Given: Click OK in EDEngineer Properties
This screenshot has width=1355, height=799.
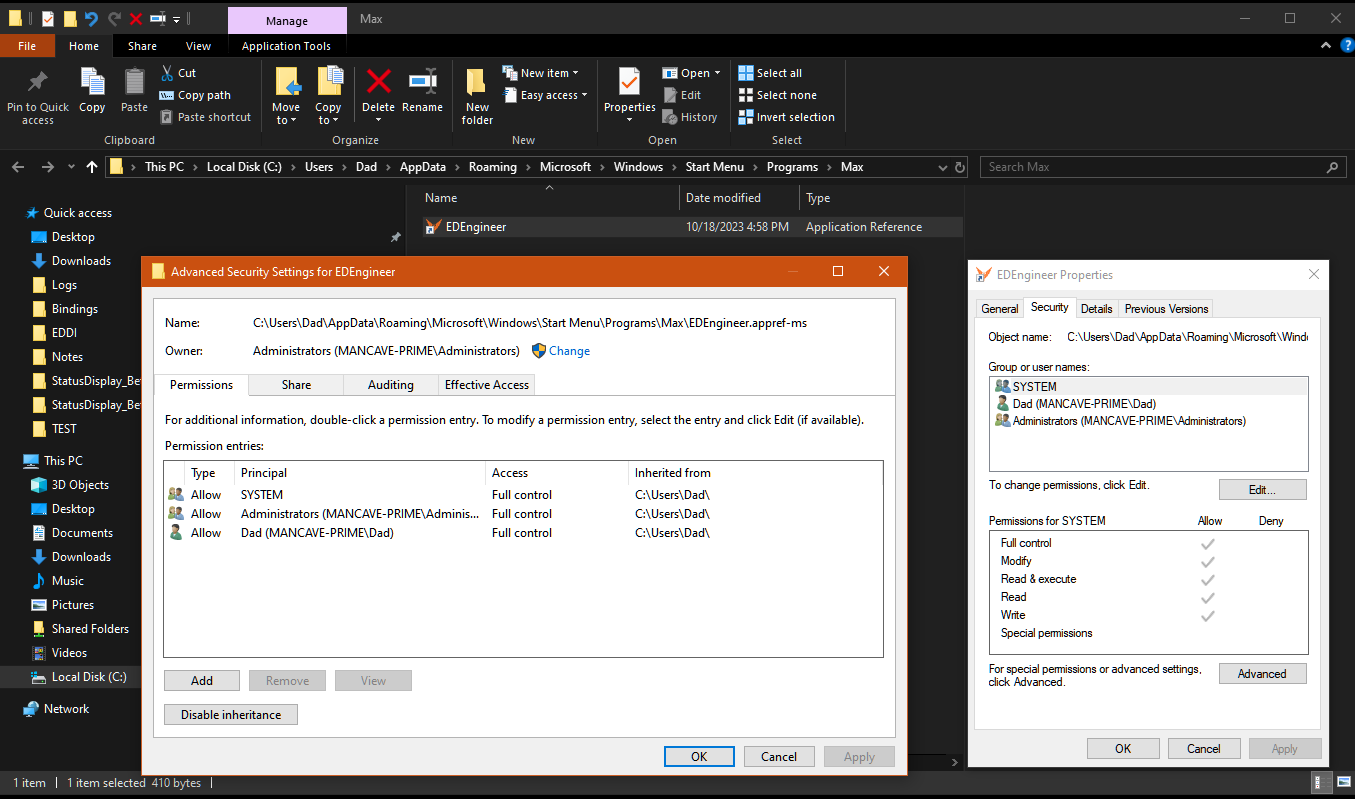Looking at the screenshot, I should 1123,748.
